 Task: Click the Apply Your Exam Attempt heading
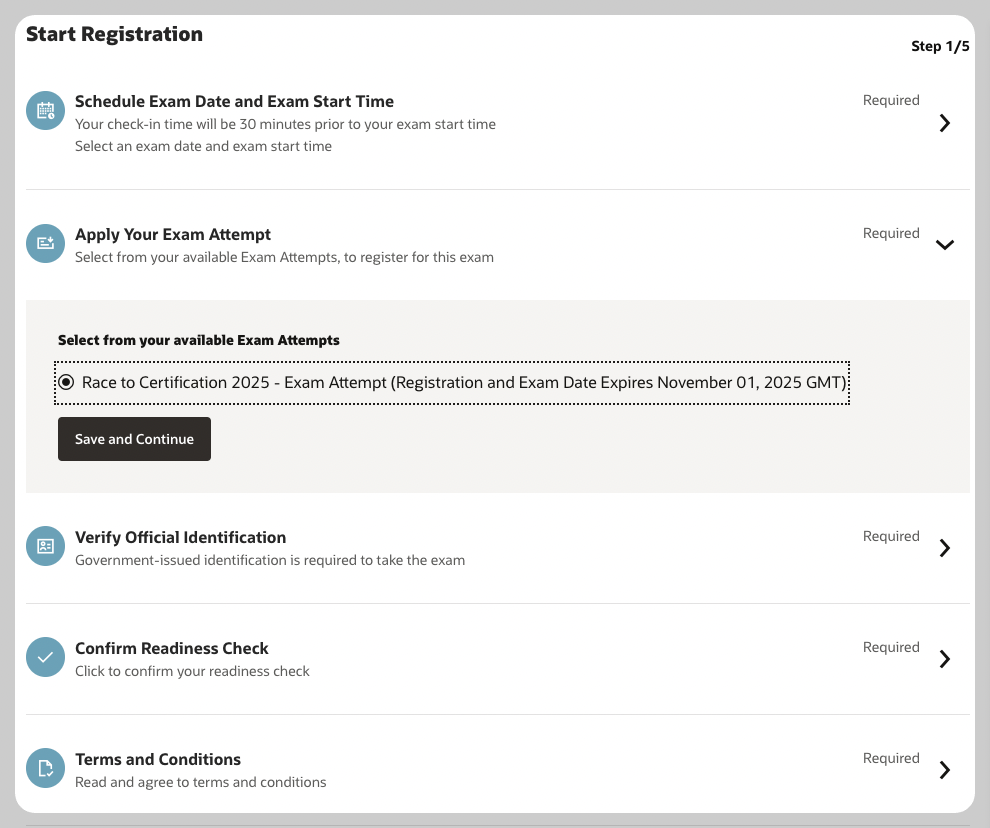point(173,234)
